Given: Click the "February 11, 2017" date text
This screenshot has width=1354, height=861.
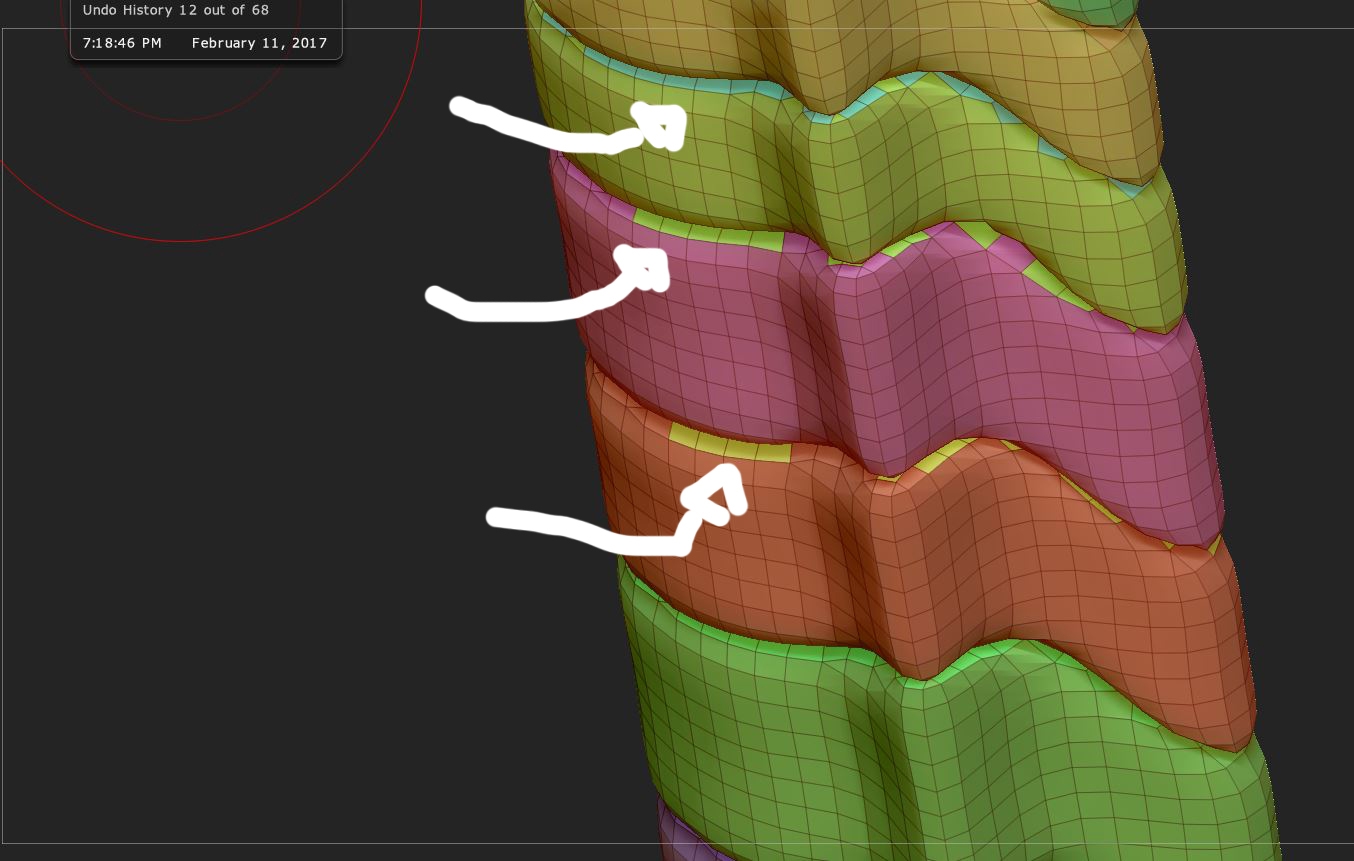Looking at the screenshot, I should [259, 43].
